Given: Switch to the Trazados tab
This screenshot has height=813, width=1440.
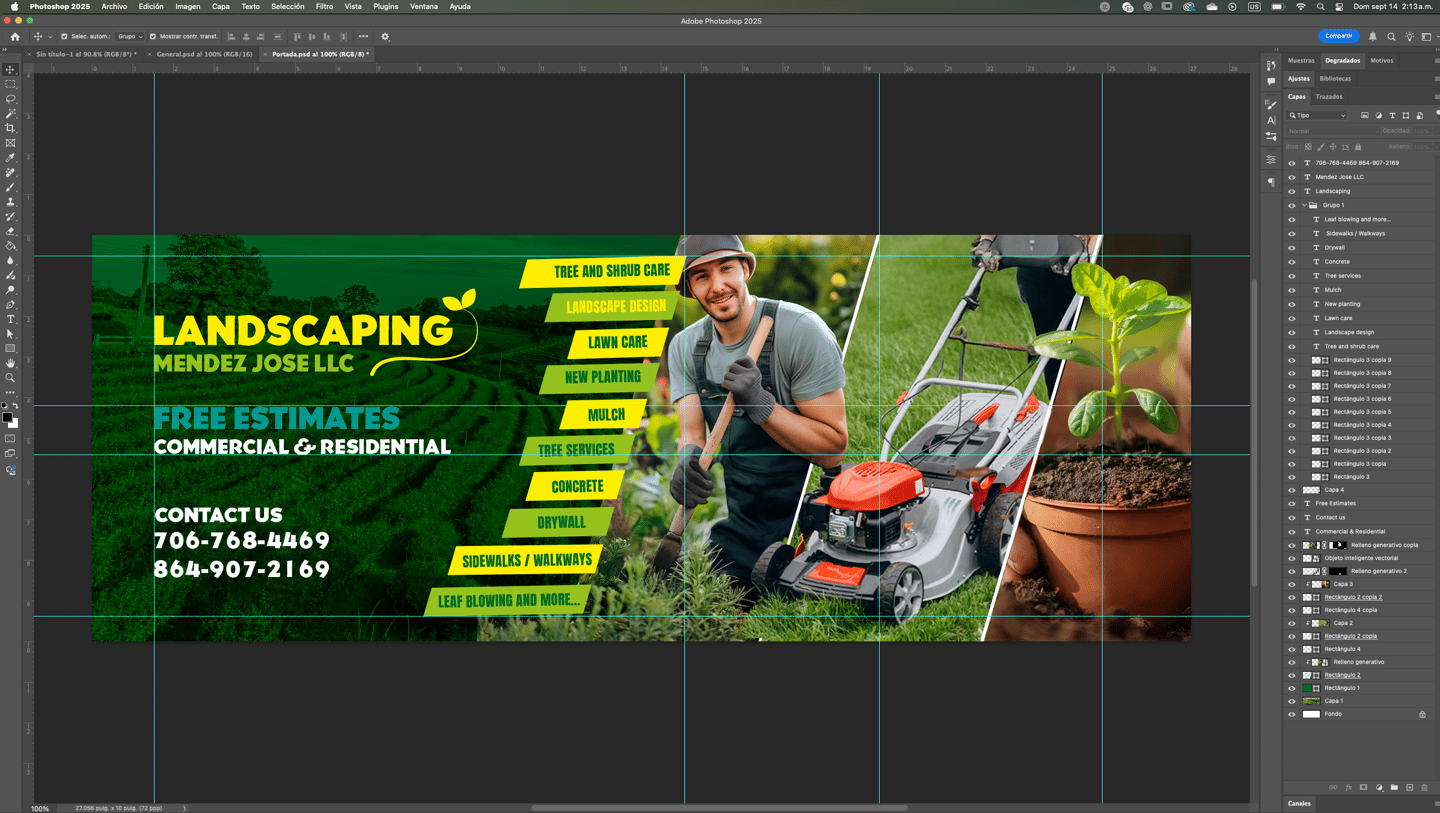Looking at the screenshot, I should [x=1330, y=96].
